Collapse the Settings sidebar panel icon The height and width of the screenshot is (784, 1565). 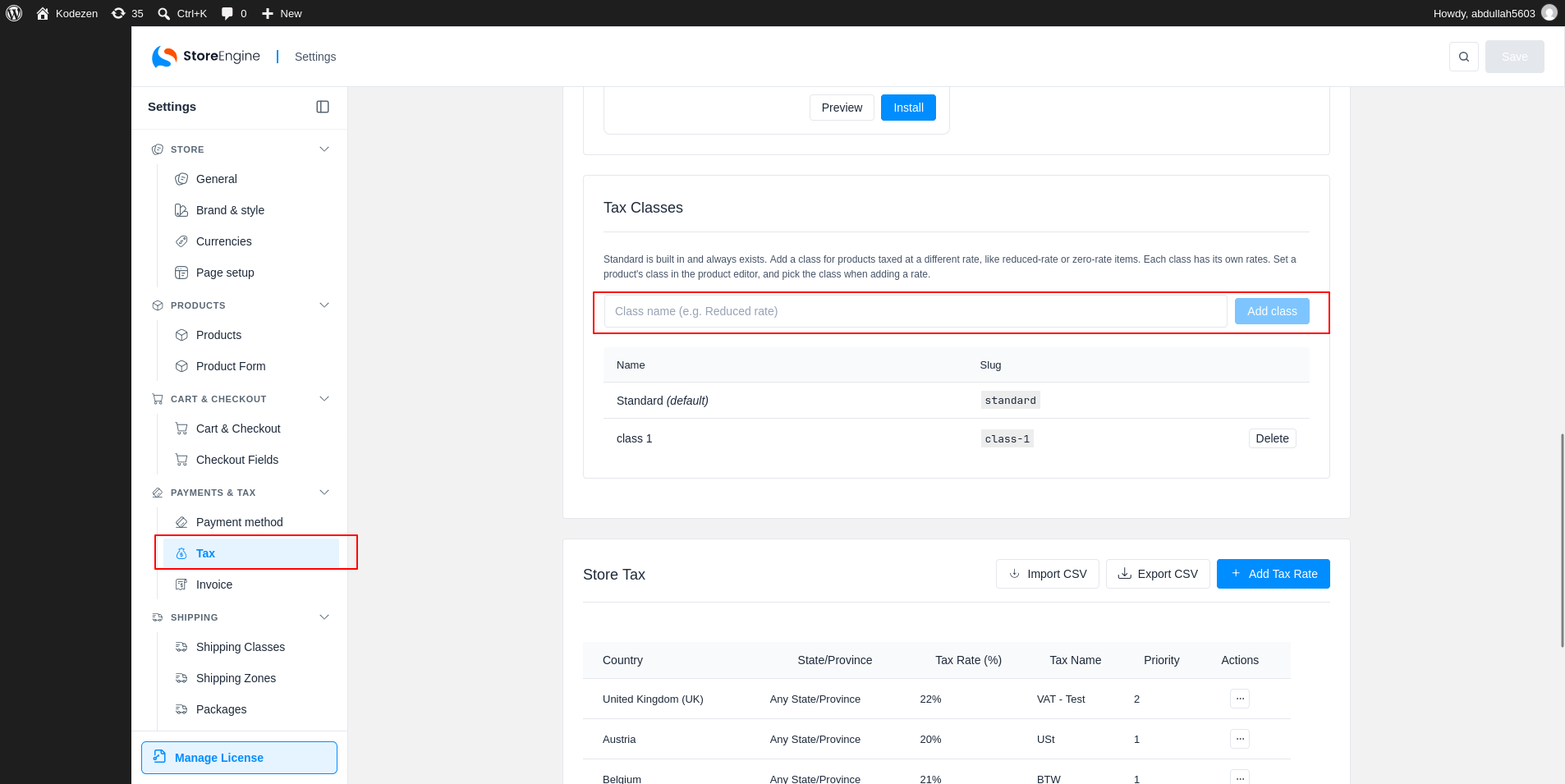point(323,107)
